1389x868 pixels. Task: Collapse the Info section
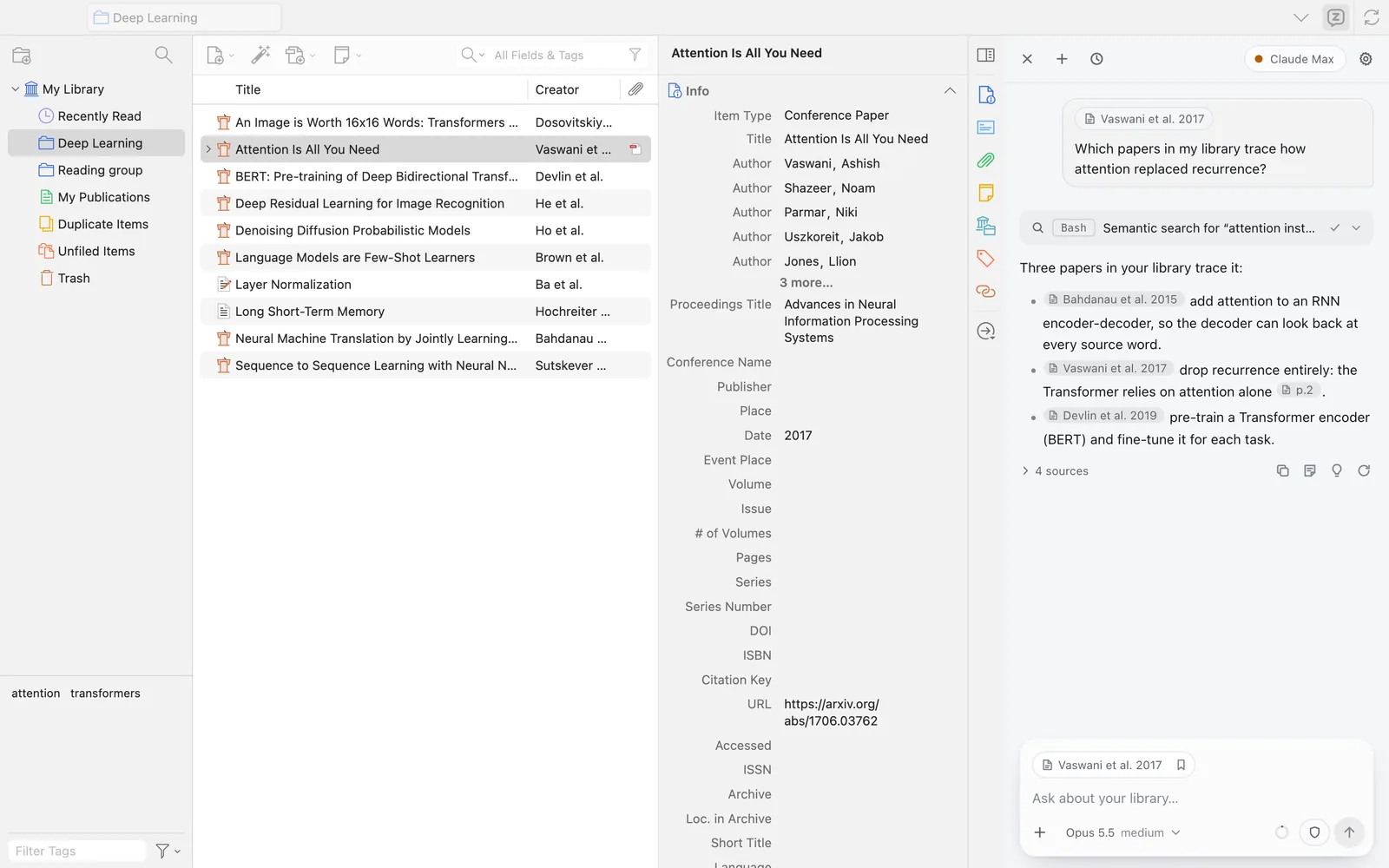tap(950, 91)
